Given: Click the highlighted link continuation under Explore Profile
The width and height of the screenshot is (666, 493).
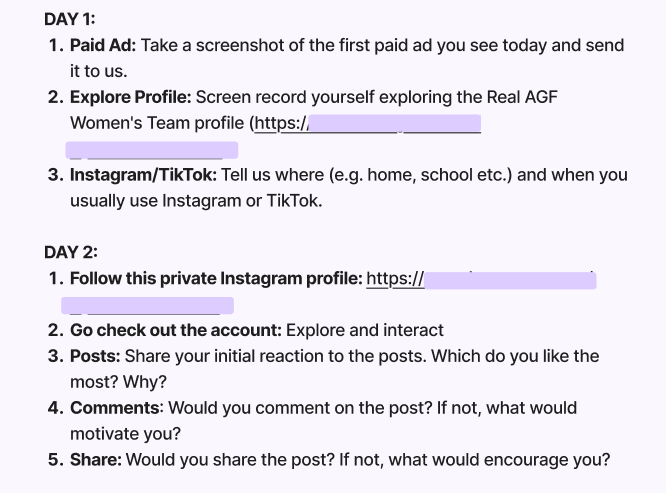Looking at the screenshot, I should (151, 150).
